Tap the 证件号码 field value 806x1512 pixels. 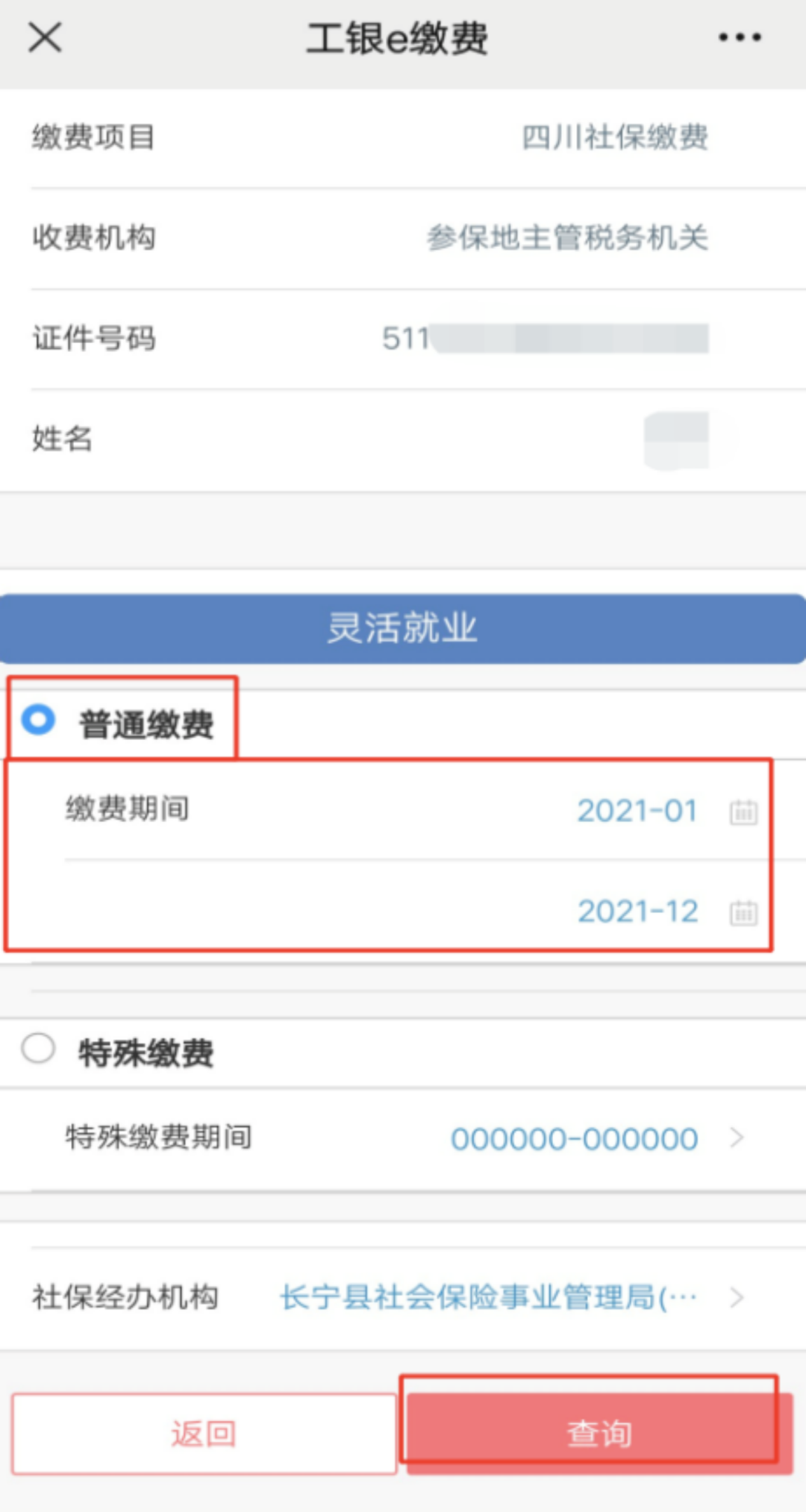(545, 338)
